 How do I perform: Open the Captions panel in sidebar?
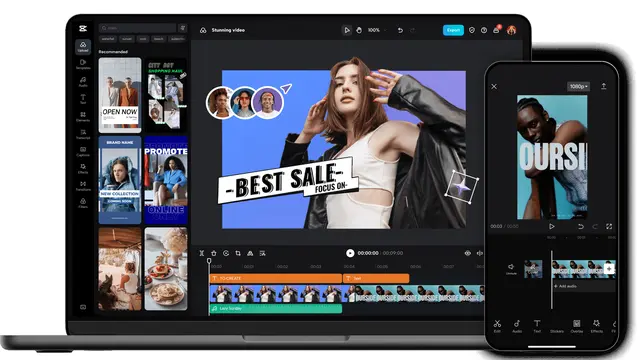[83, 151]
